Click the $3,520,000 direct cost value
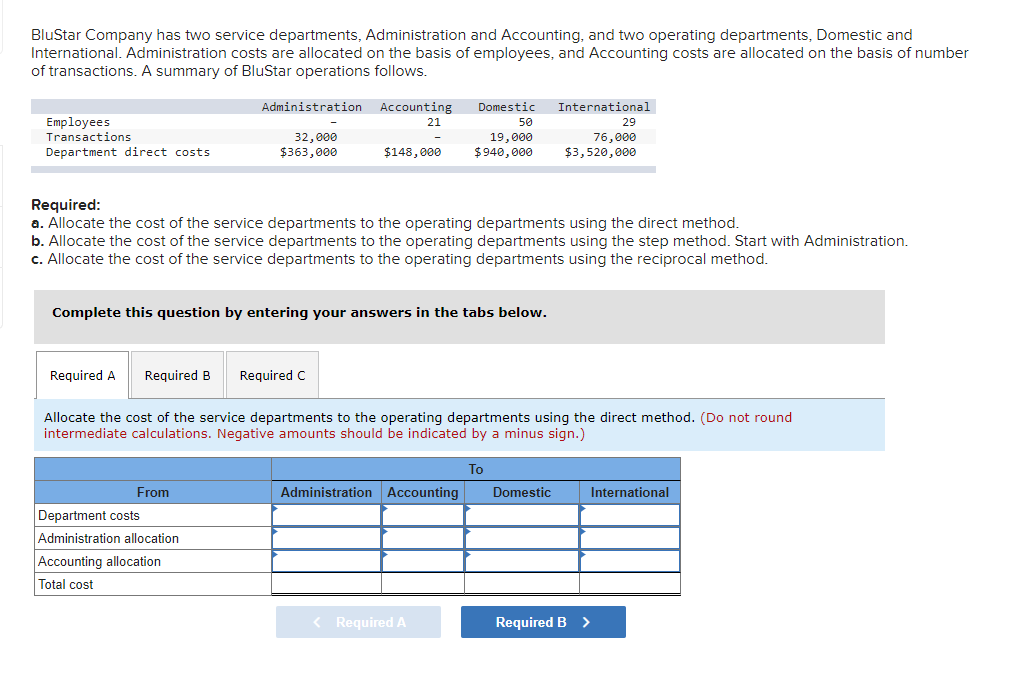Viewport: 1009px width, 696px height. (600, 152)
